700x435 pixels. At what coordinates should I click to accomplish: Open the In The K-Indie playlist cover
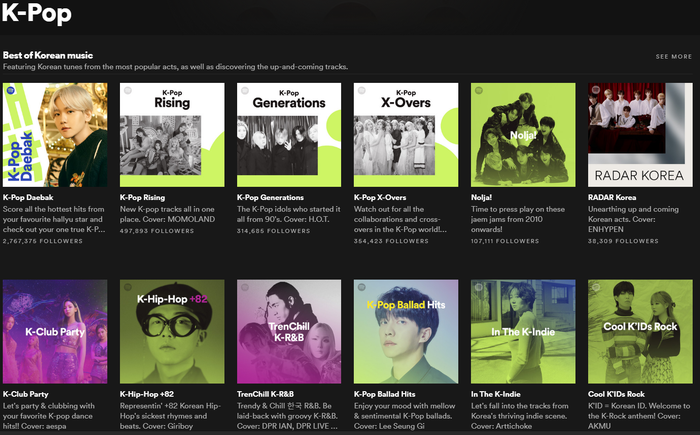(523, 331)
